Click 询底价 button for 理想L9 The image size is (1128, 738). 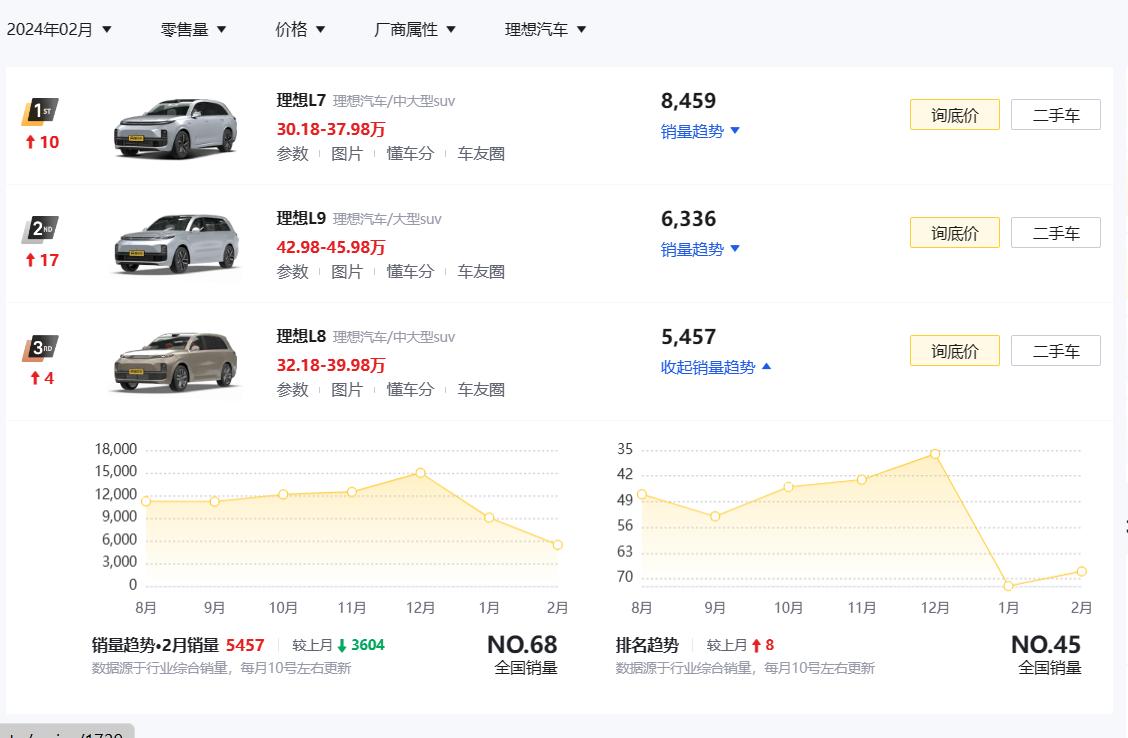(x=955, y=232)
